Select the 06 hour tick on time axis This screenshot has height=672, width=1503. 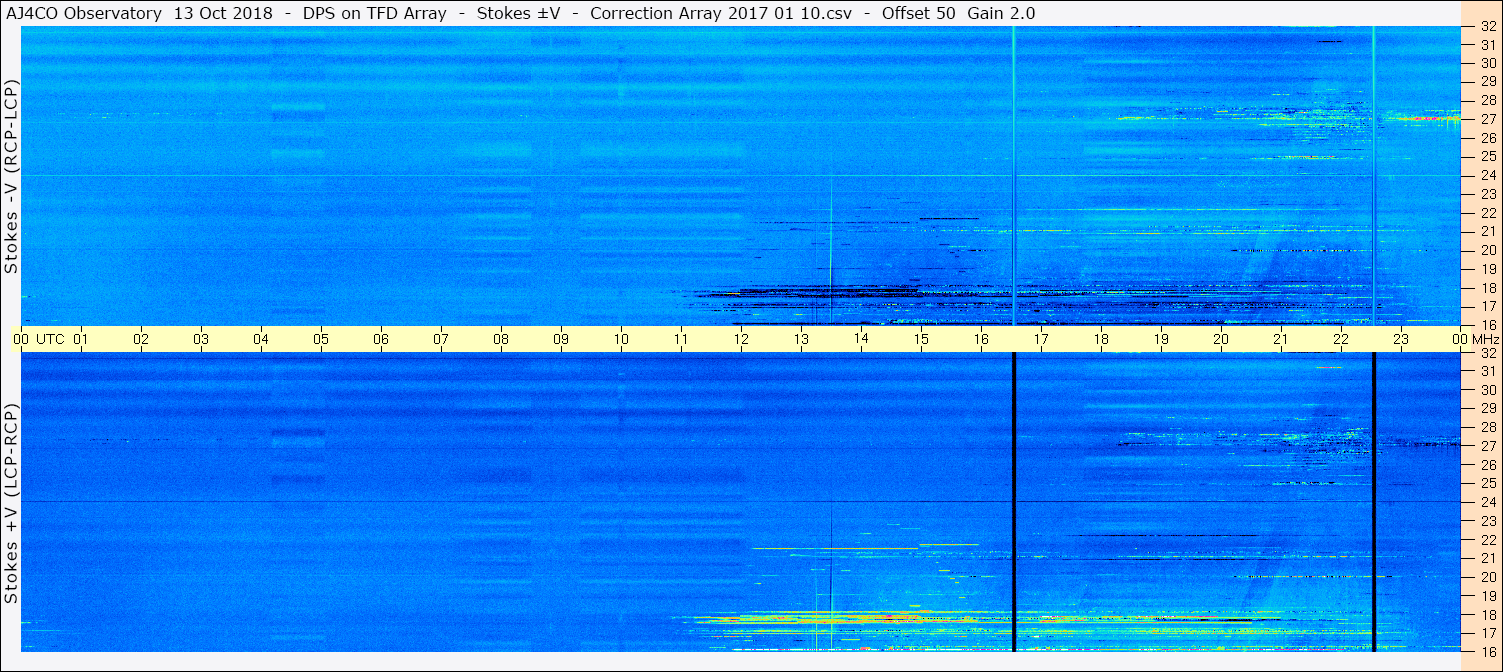point(381,339)
